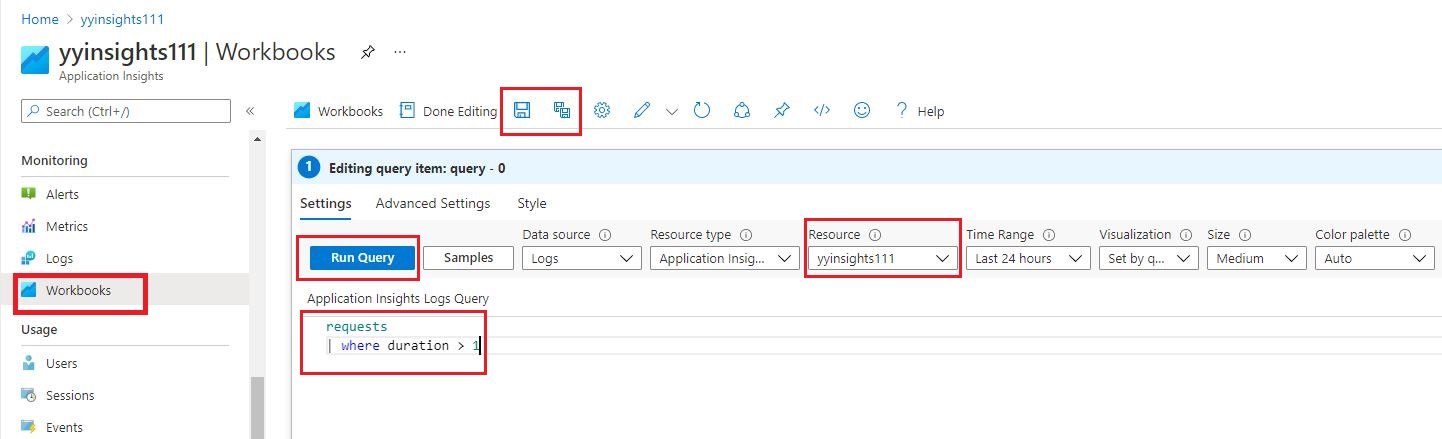Switch to the Settings tab

point(325,203)
